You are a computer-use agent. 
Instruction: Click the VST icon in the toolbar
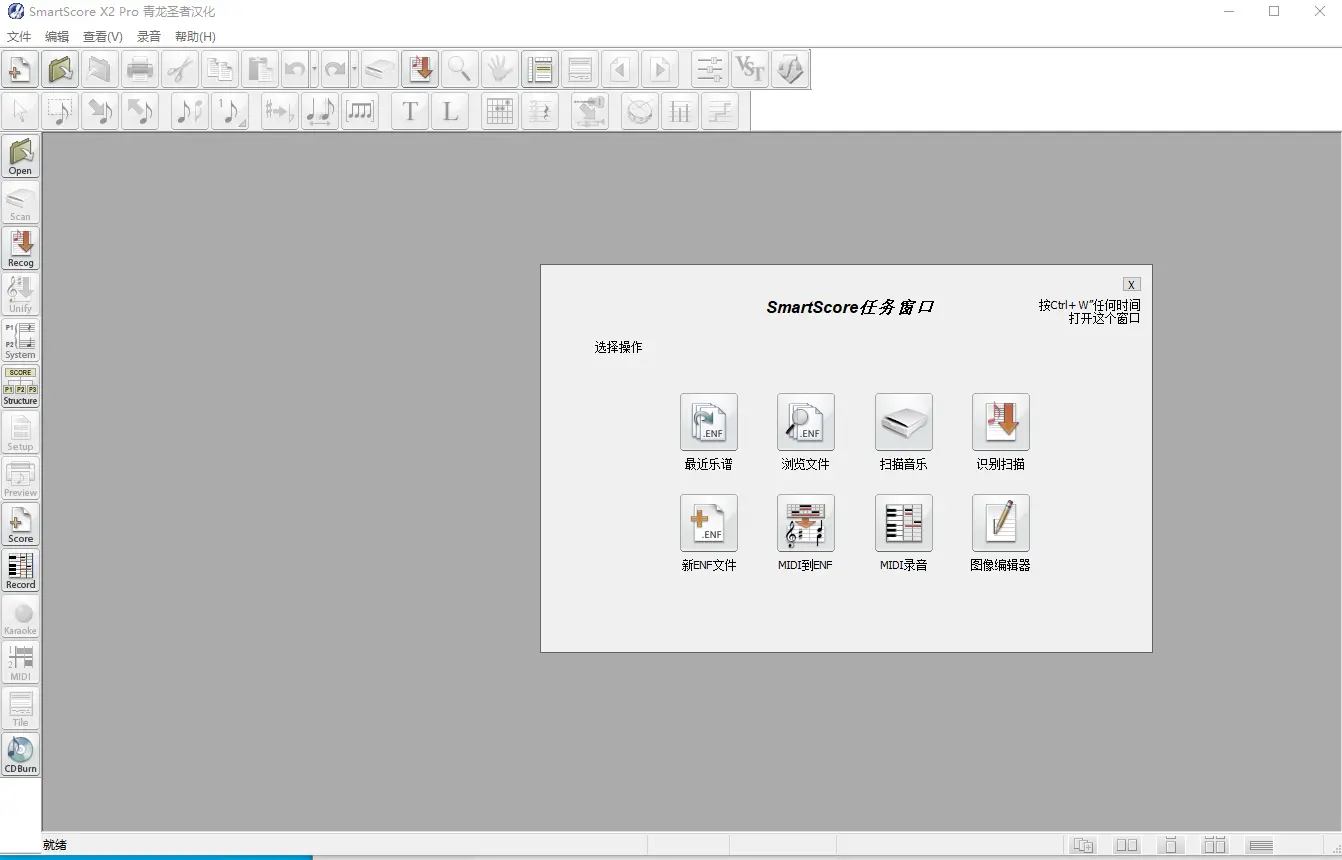[x=750, y=70]
